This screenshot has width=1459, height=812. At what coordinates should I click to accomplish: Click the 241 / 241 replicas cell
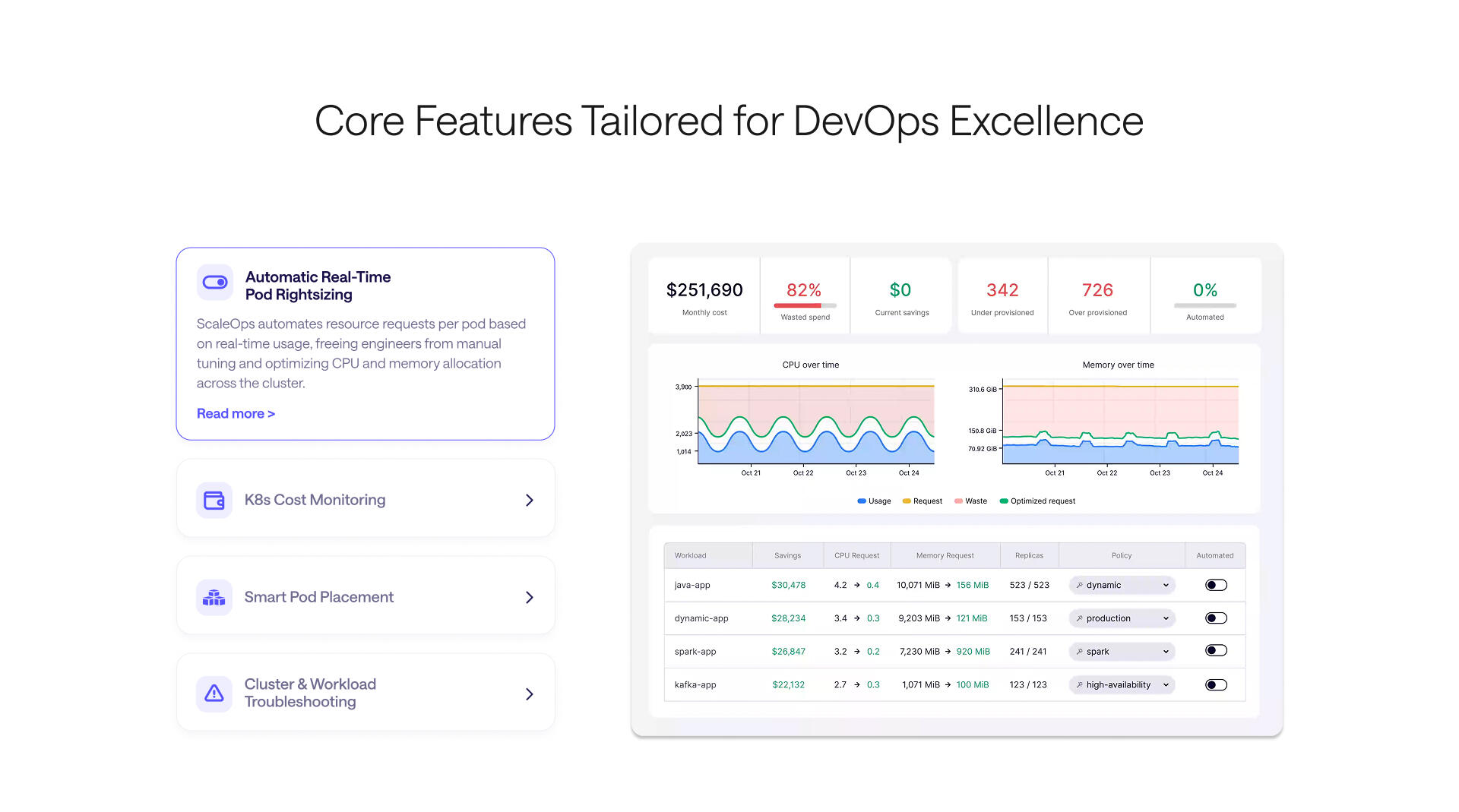point(1028,652)
